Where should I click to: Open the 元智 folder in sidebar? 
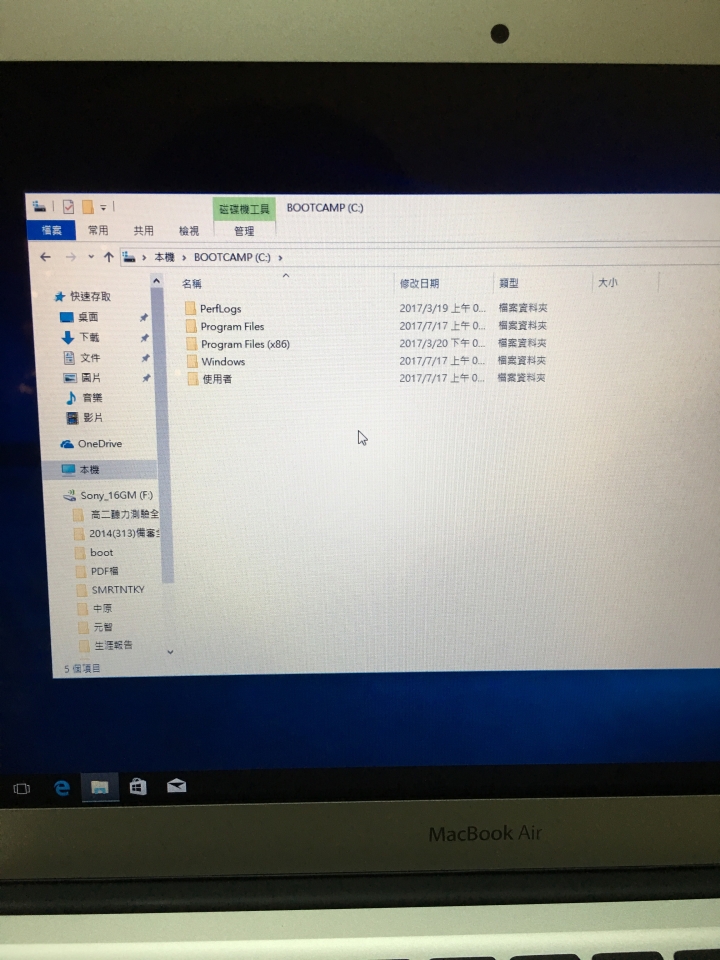point(103,627)
